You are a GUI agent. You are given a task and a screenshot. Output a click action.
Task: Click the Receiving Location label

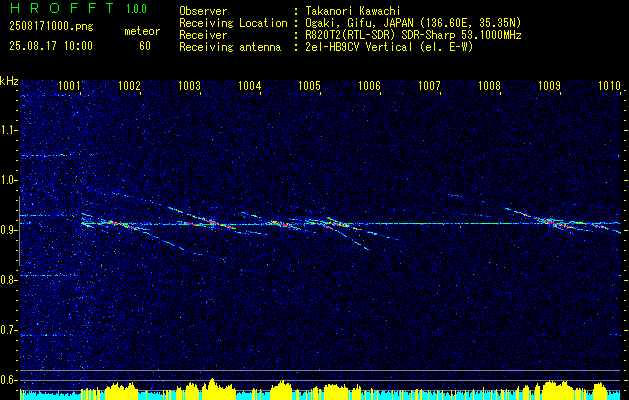(x=233, y=23)
